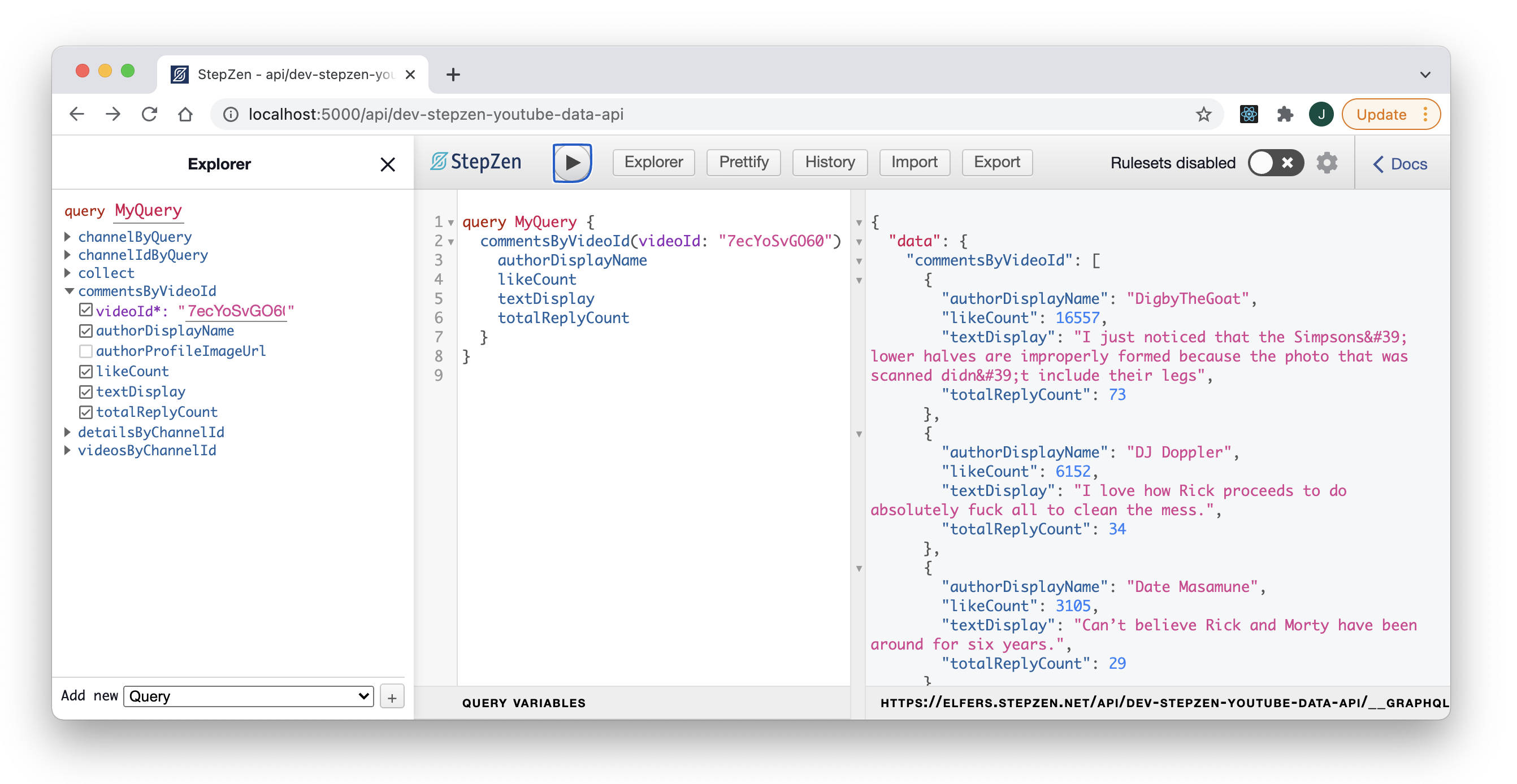Uncheck the authorDisplayName field
1517x784 pixels.
point(86,331)
